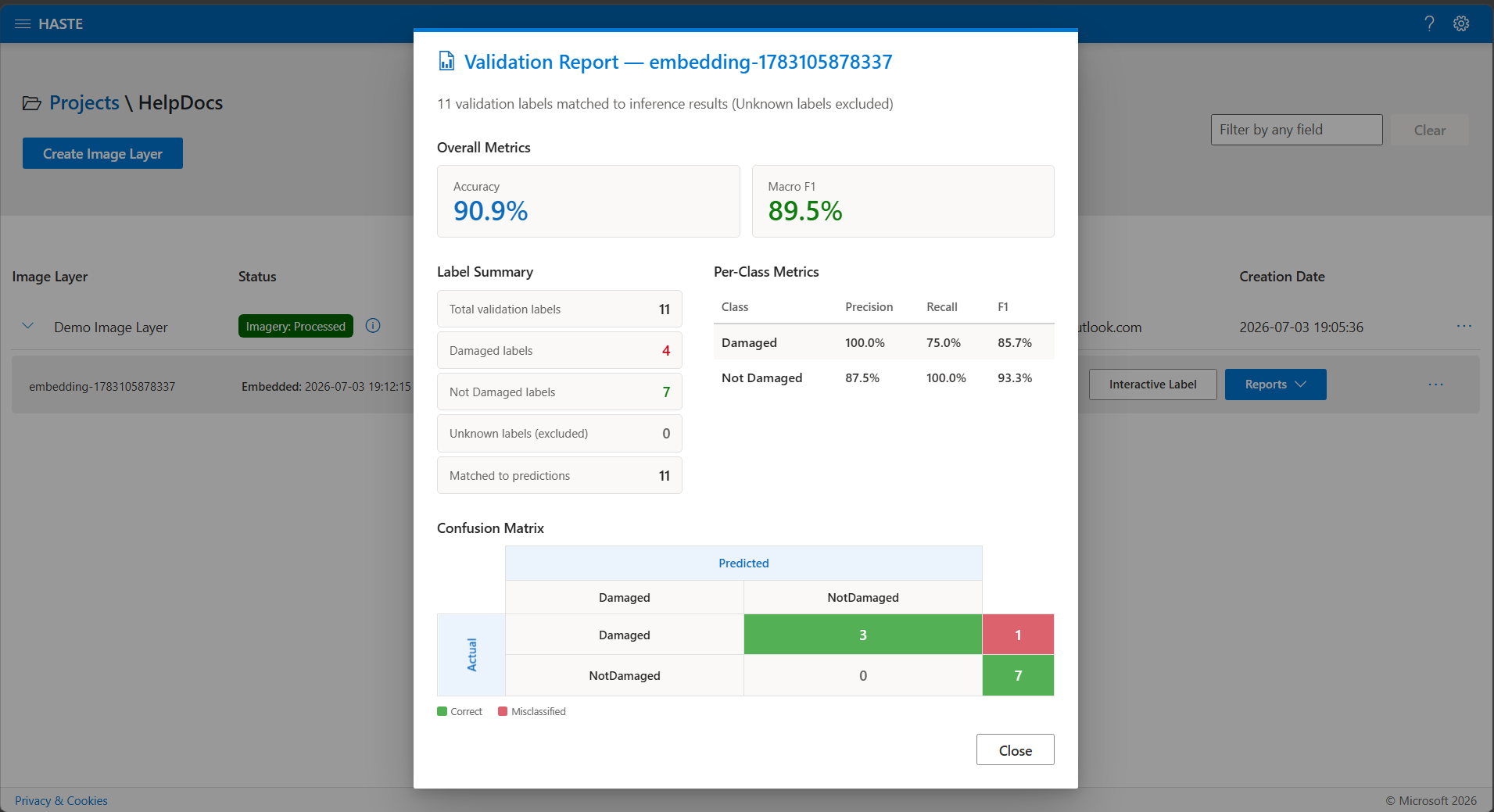The height and width of the screenshot is (812, 1494).
Task: Open the HASTE hamburger menu
Action: click(x=23, y=24)
